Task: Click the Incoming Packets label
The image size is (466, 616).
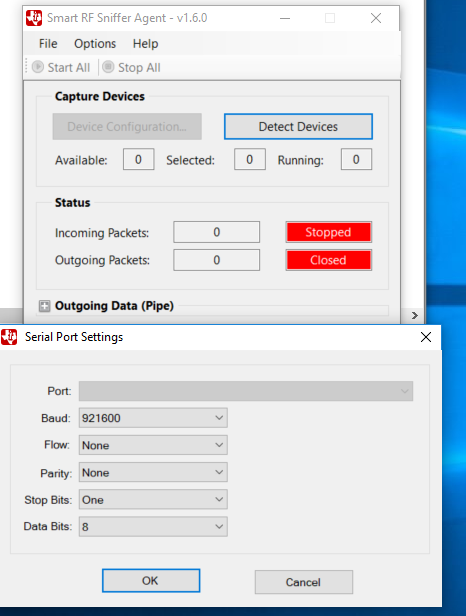Action: click(x=102, y=233)
